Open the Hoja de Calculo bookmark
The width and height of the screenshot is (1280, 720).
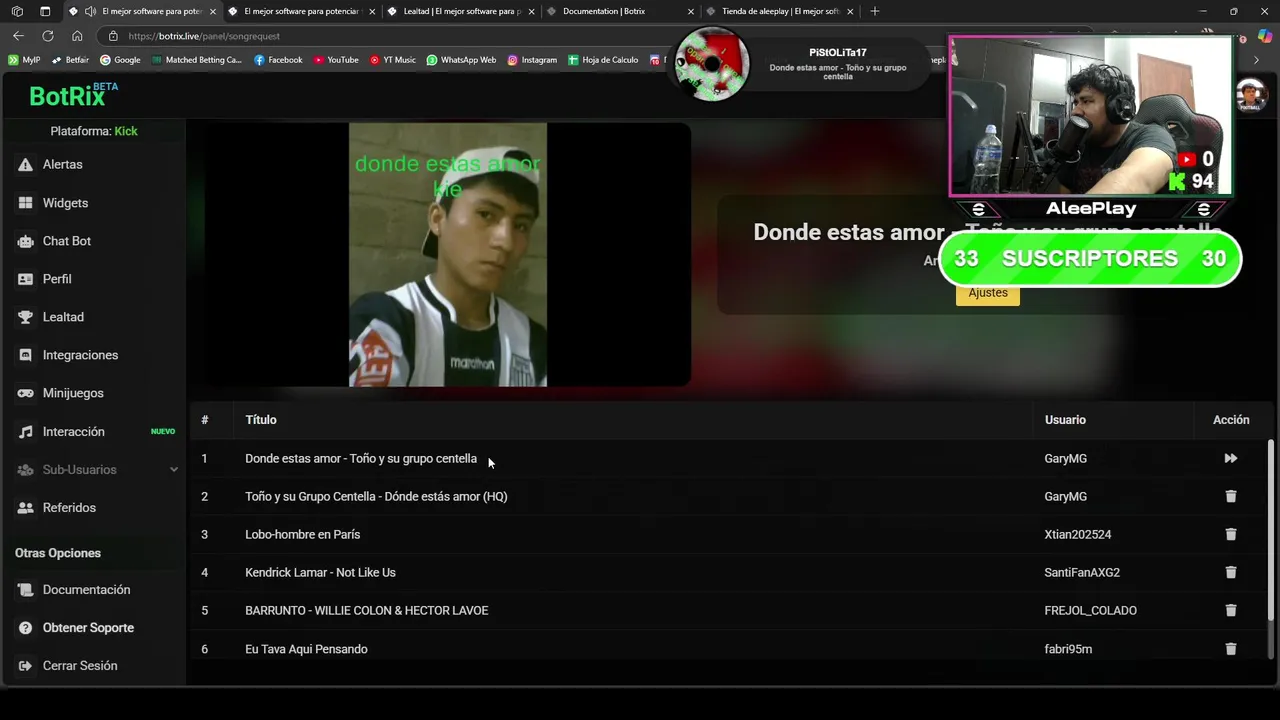603,60
